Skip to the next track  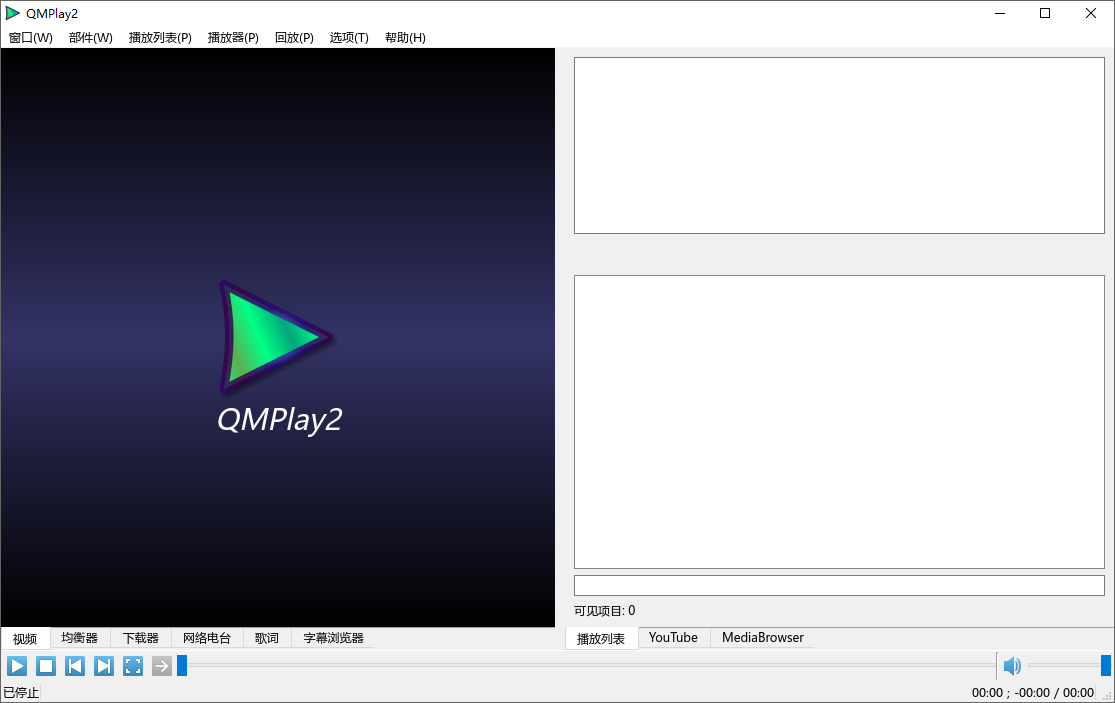(x=104, y=666)
